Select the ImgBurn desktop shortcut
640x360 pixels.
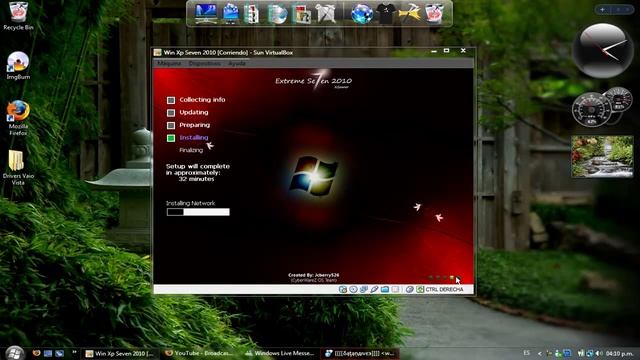(x=18, y=65)
